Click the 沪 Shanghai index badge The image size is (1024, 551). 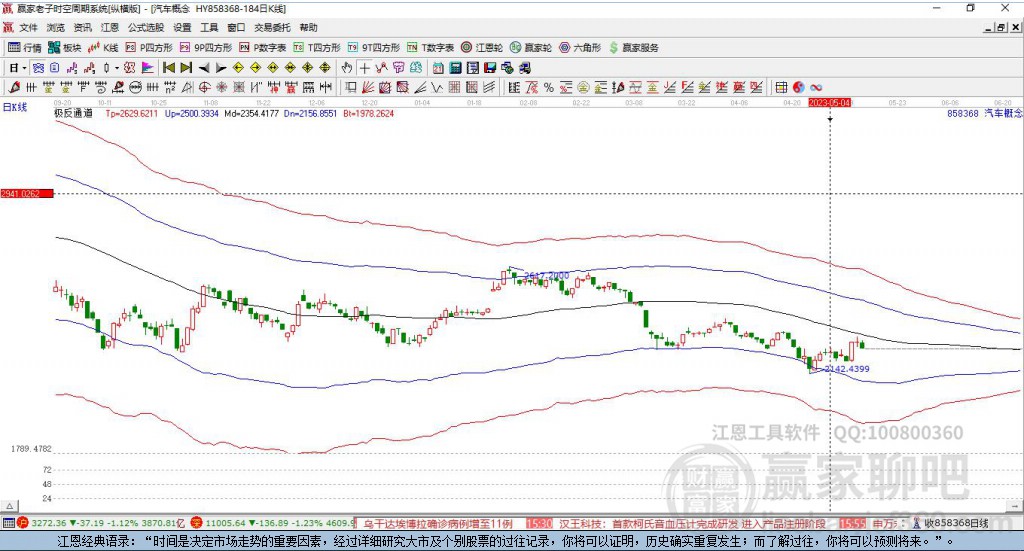point(23,523)
